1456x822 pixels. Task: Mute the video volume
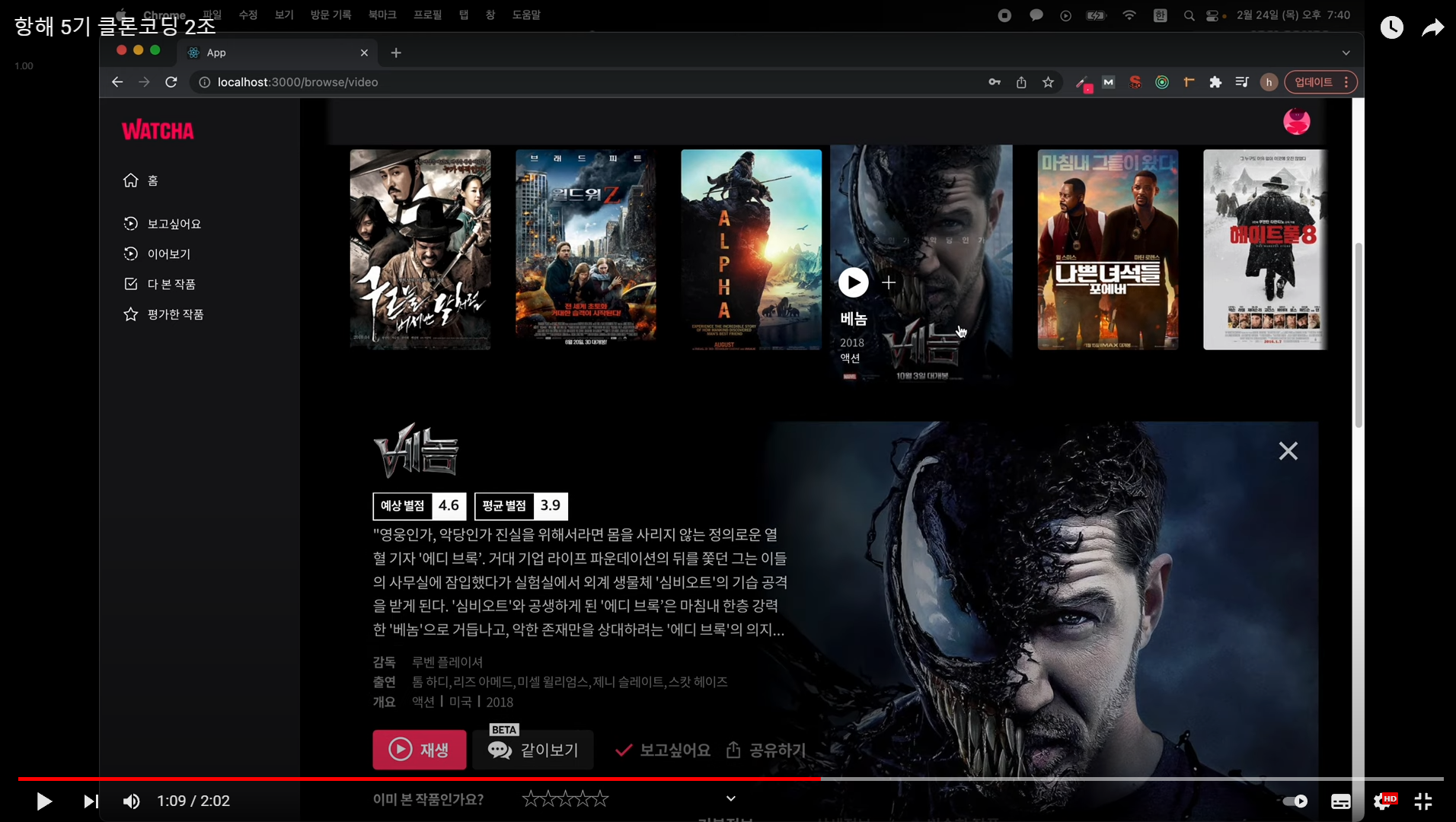coord(132,801)
